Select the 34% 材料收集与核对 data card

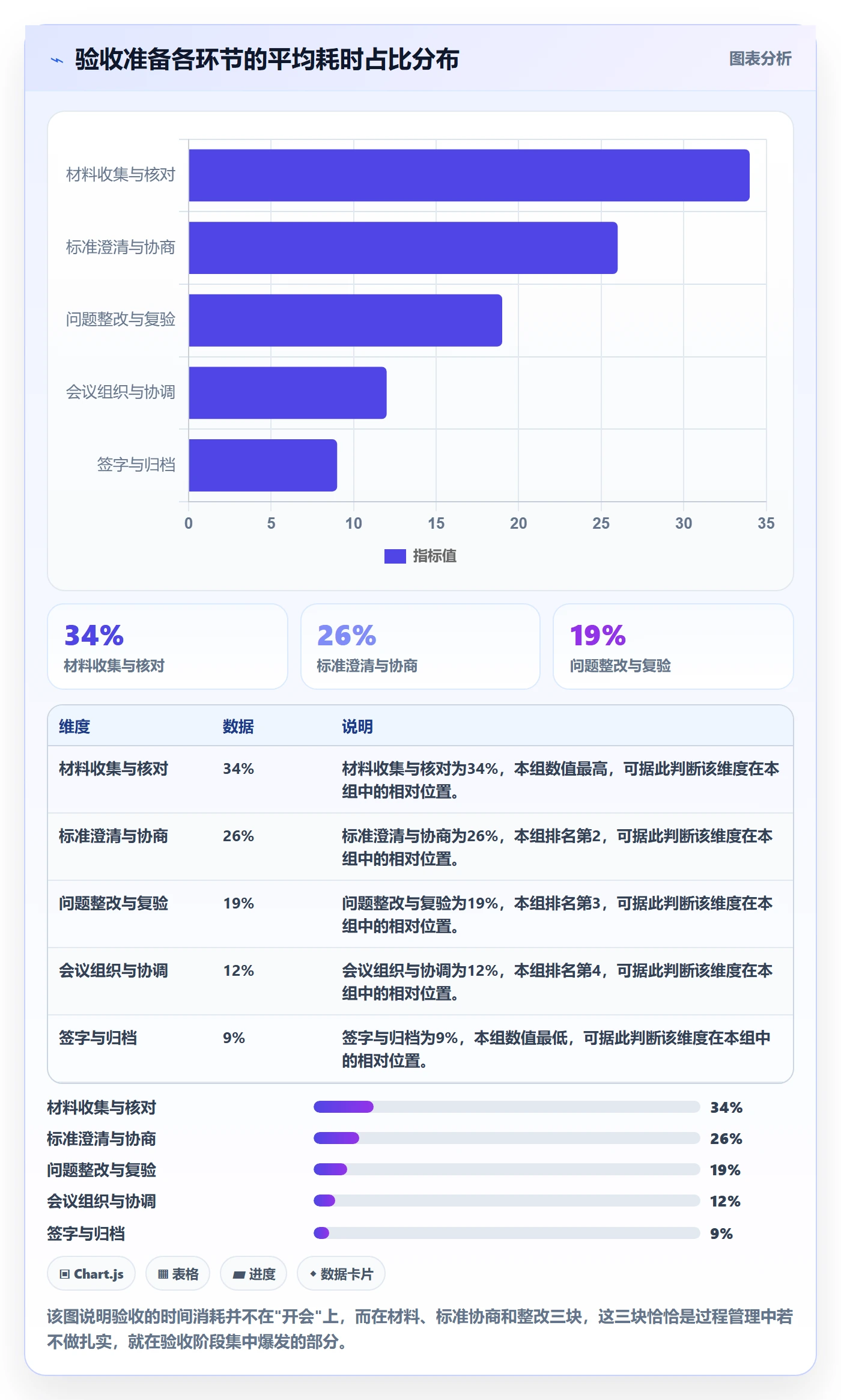click(168, 647)
